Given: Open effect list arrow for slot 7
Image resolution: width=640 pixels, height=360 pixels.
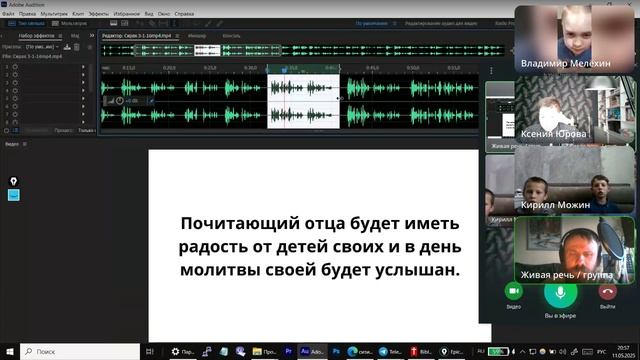Looking at the screenshot, I should (83, 114).
